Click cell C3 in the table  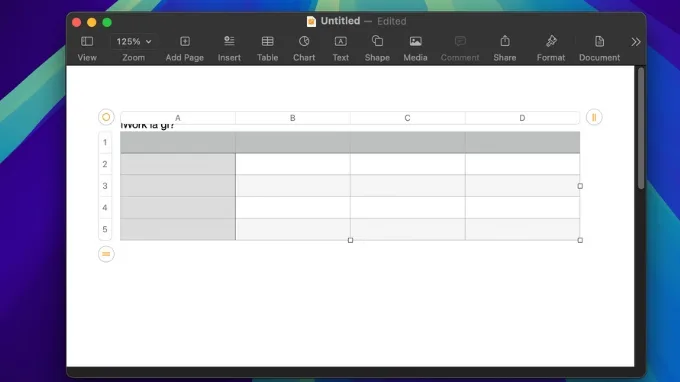click(x=408, y=186)
